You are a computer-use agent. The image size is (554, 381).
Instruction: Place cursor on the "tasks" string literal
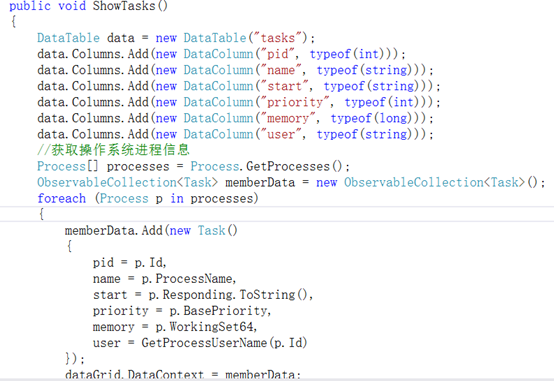click(278, 38)
